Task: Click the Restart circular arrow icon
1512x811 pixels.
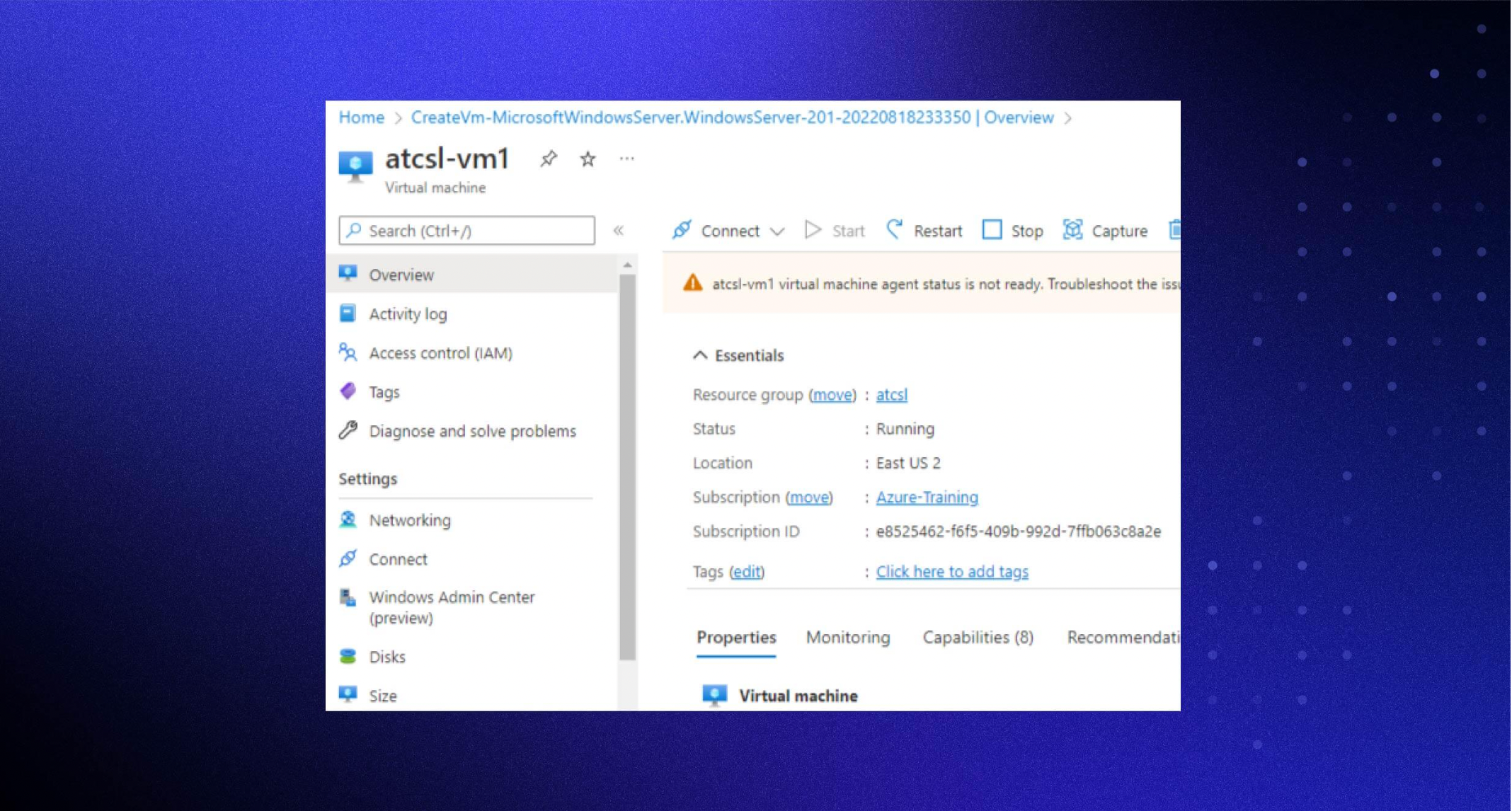Action: (x=895, y=229)
